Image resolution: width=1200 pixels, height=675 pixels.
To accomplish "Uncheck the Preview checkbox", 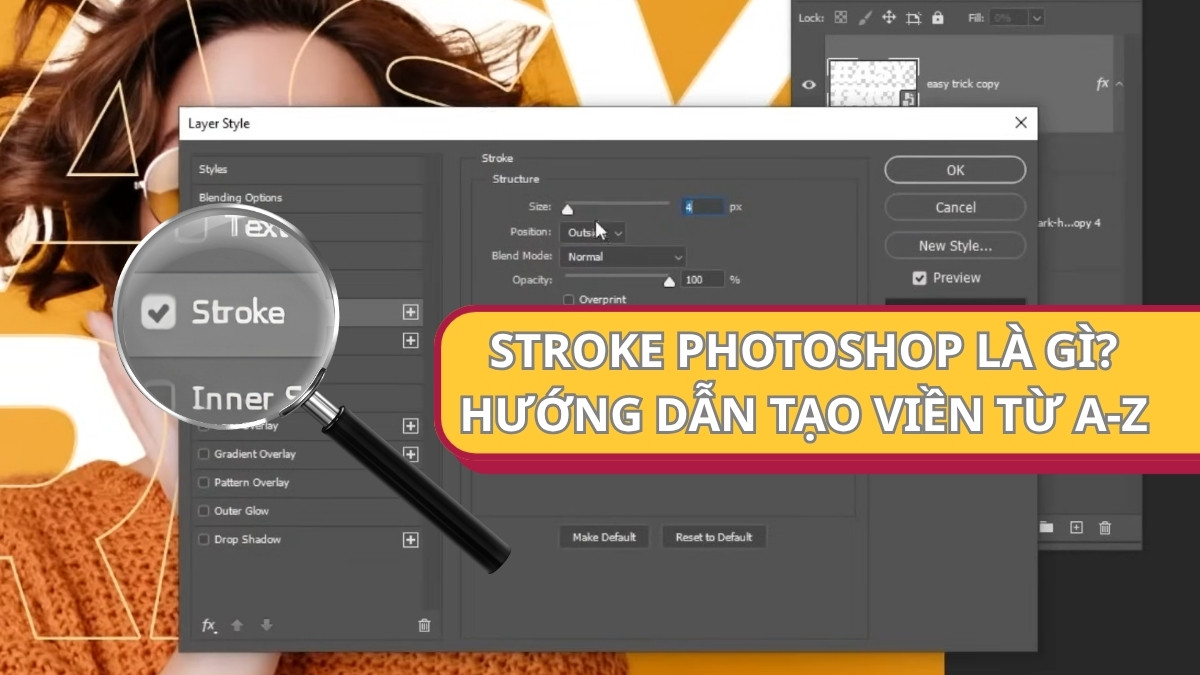I will pyautogui.click(x=919, y=278).
